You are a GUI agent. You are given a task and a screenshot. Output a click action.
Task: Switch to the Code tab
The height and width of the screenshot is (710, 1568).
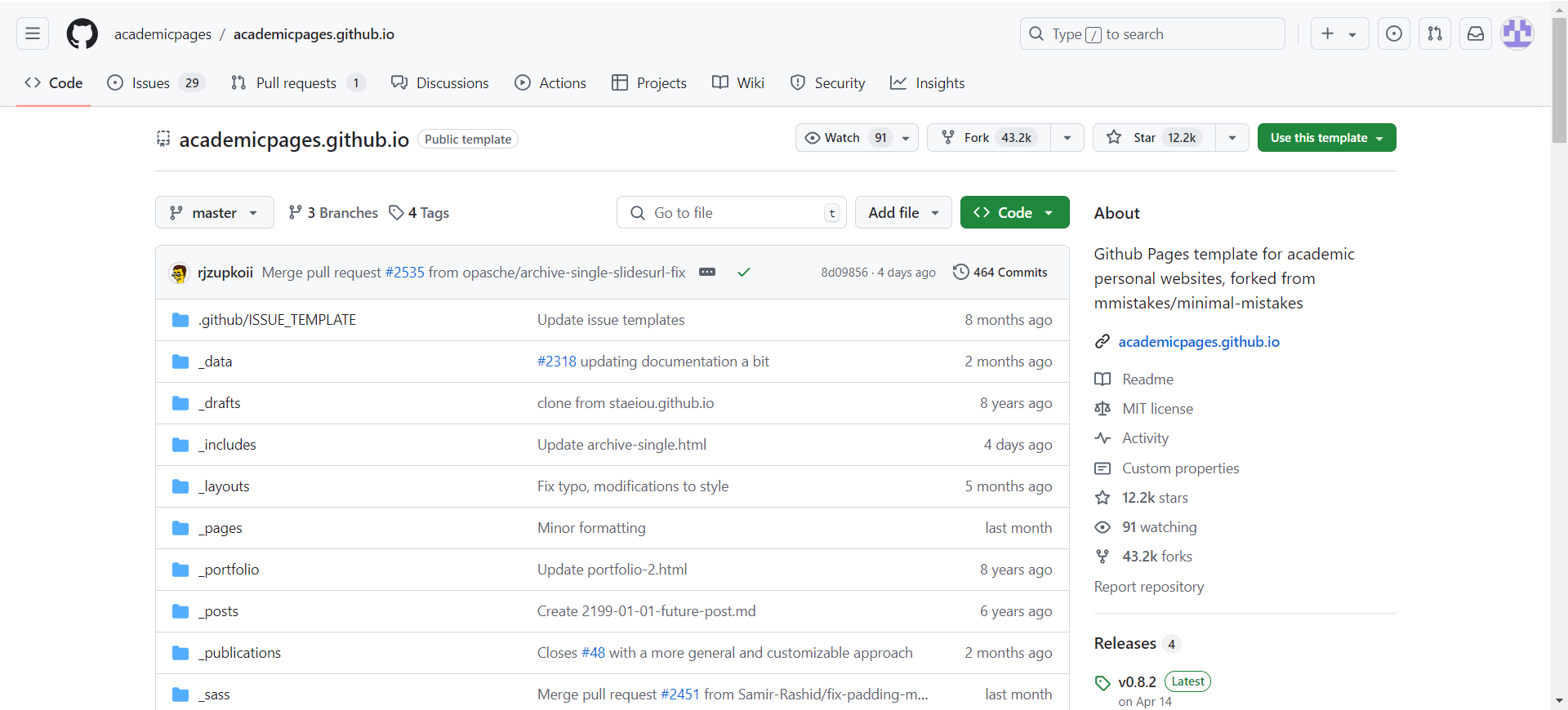[54, 82]
